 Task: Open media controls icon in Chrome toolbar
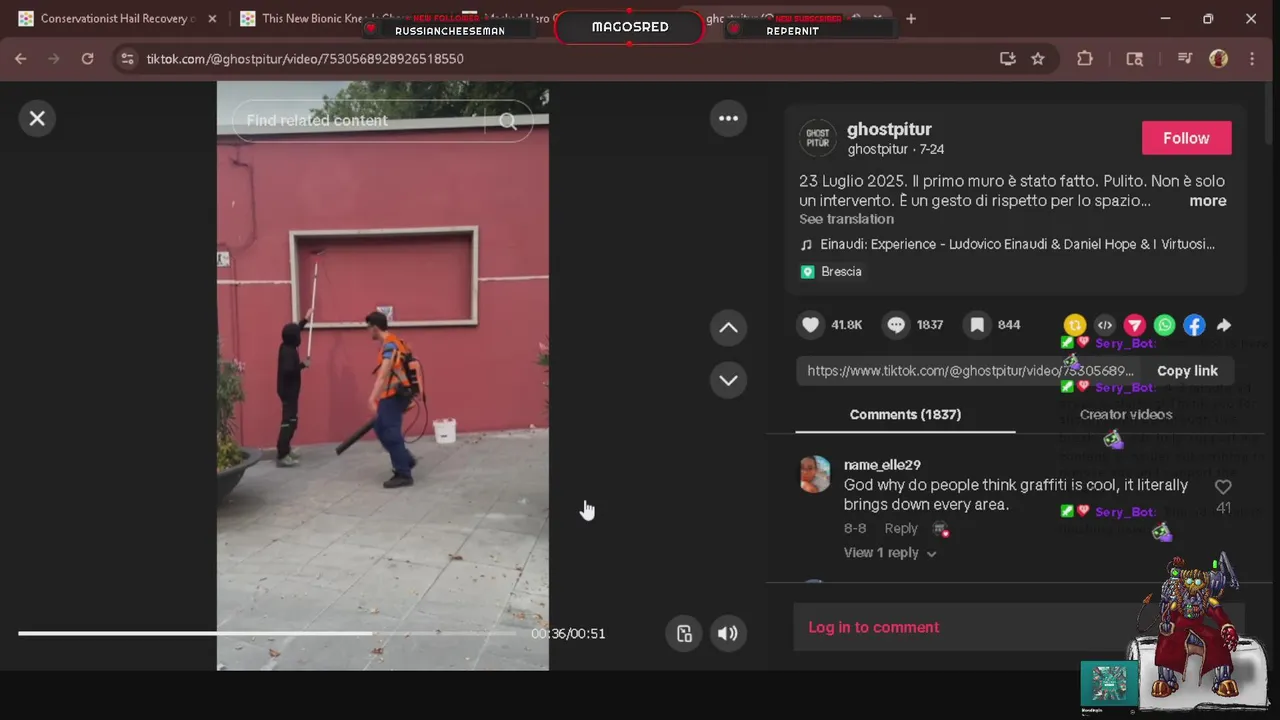1185,59
